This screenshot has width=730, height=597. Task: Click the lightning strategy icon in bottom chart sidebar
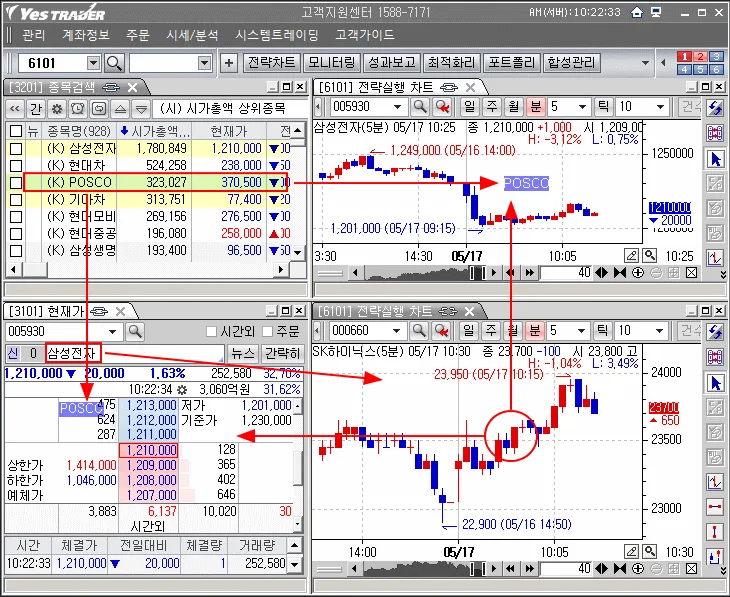coord(715,332)
